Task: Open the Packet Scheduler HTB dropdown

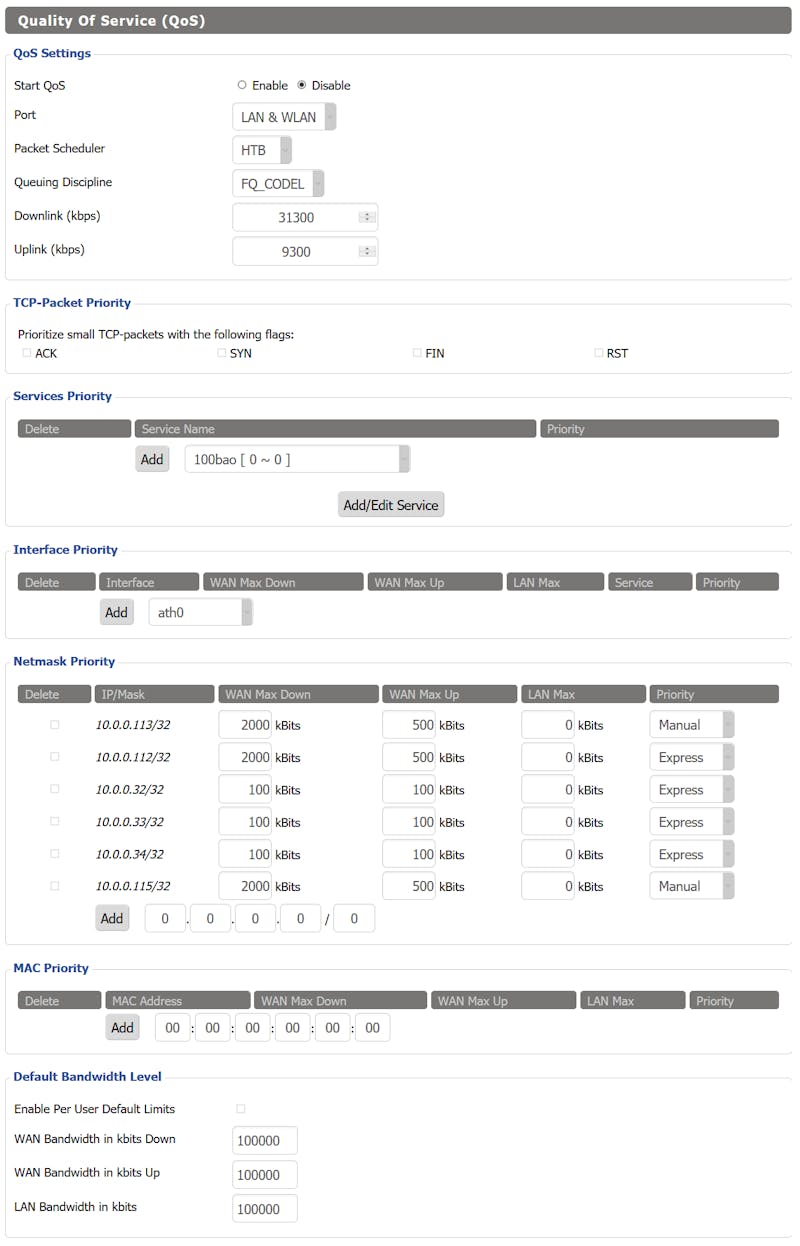Action: (262, 150)
